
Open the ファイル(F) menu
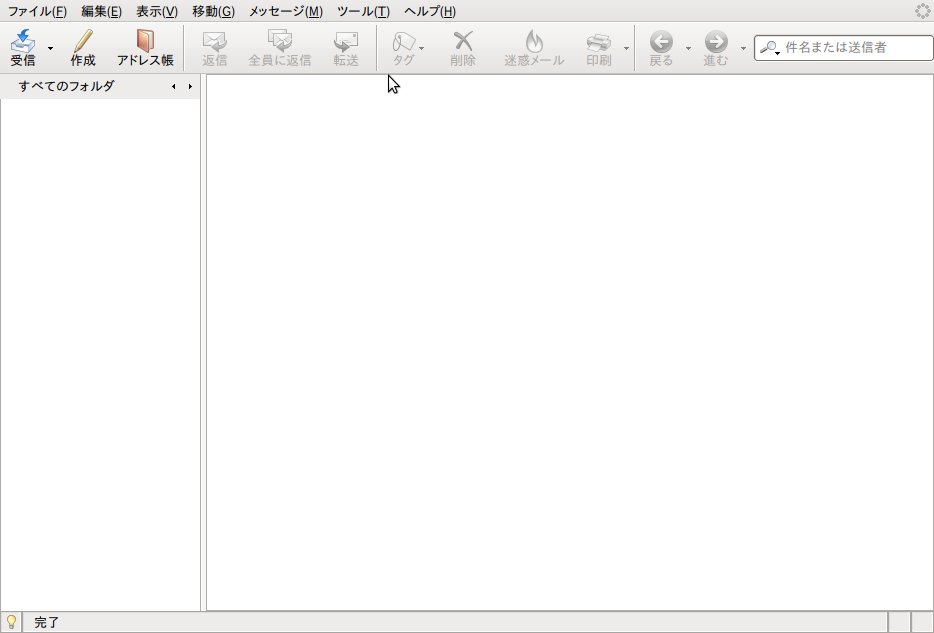click(x=37, y=11)
